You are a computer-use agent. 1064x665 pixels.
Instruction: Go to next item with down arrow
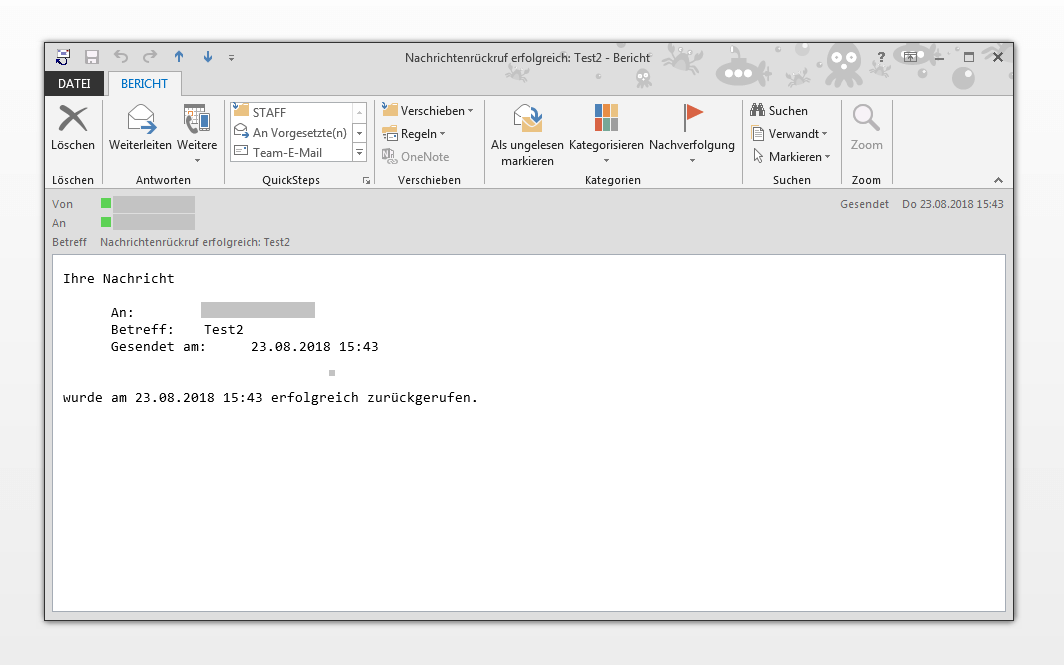click(208, 58)
